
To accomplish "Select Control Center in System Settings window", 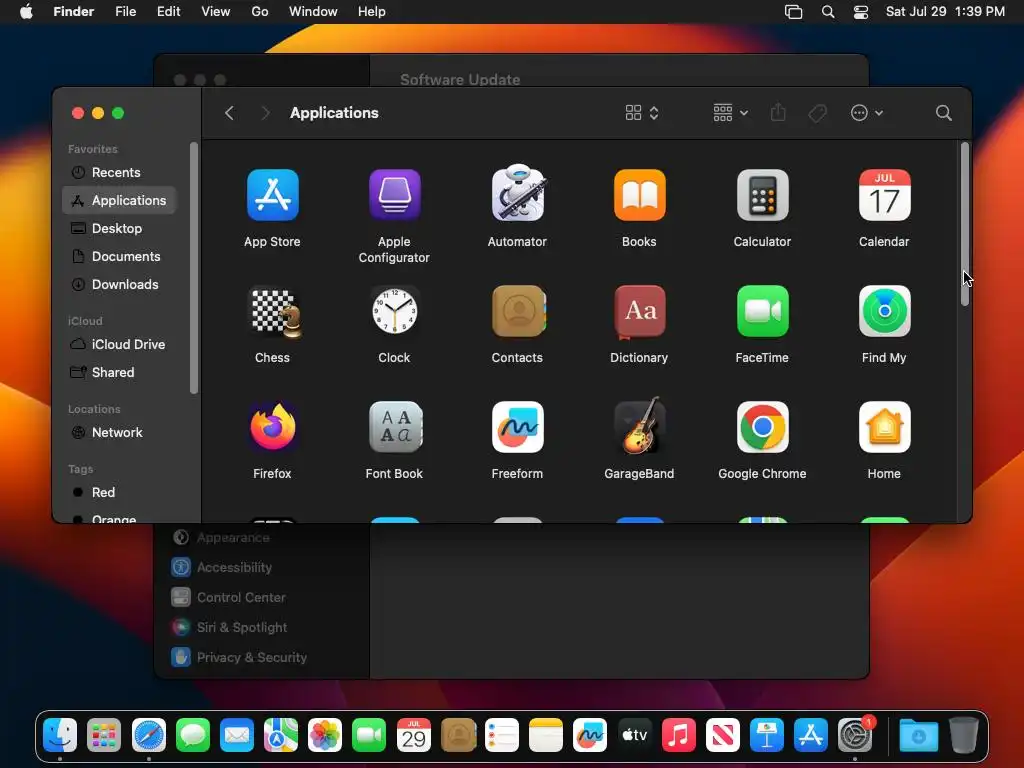I will coord(229,598).
